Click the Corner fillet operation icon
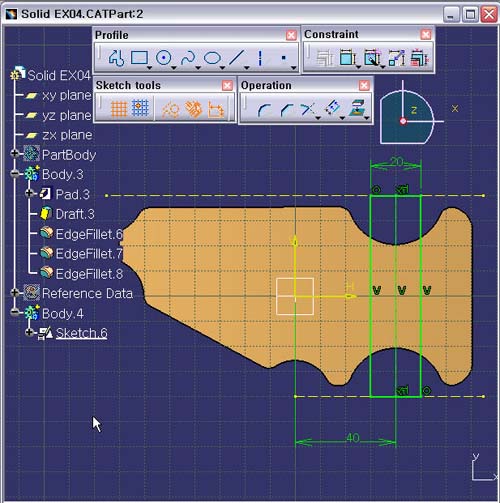The image size is (500, 503). pyautogui.click(x=264, y=110)
